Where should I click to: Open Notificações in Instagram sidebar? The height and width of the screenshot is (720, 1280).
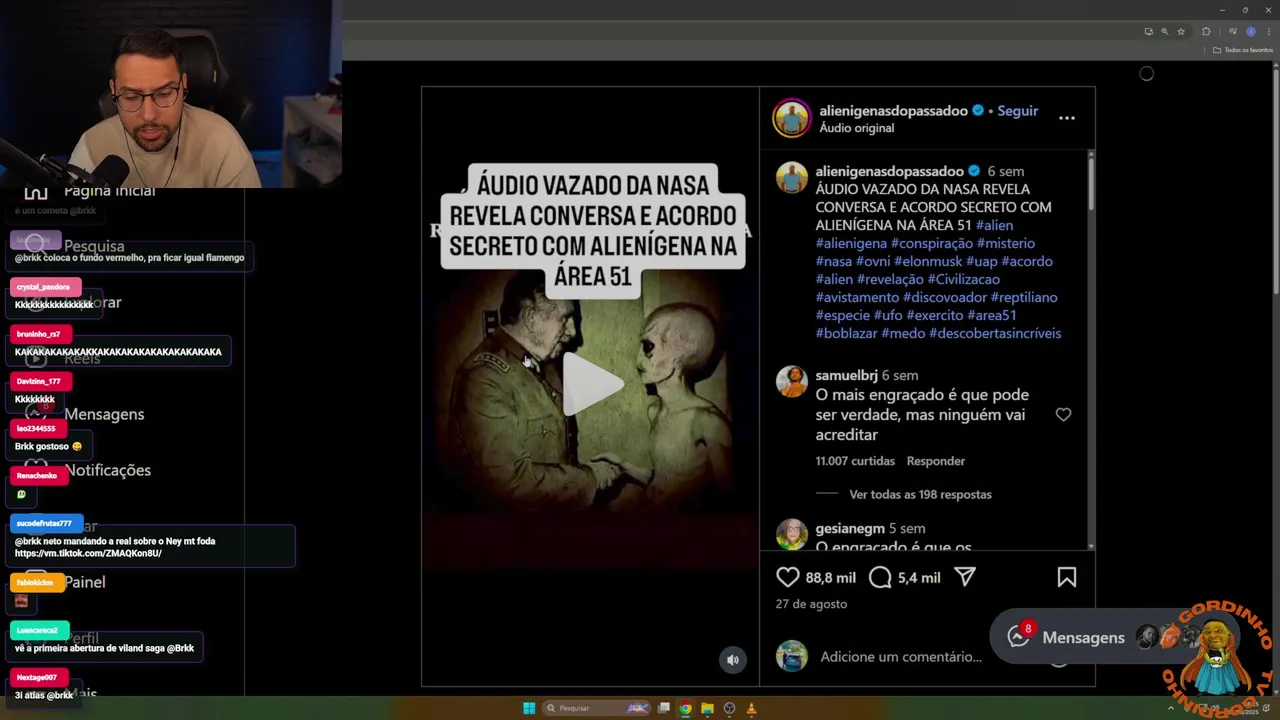pos(88,470)
